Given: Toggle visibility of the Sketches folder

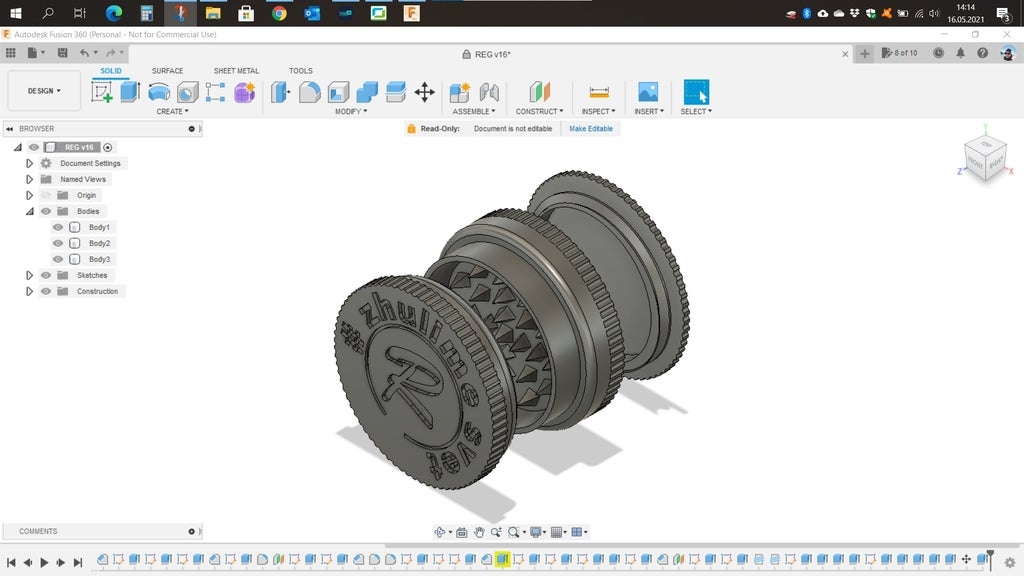Looking at the screenshot, I should click(x=46, y=276).
